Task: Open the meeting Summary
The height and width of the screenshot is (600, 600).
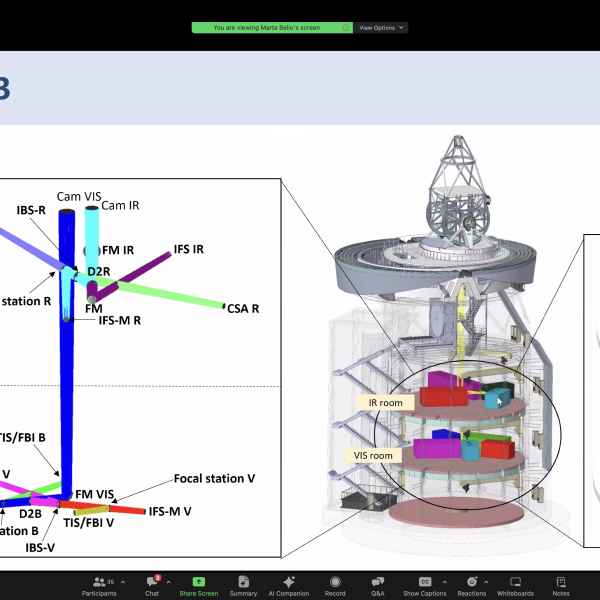Action: (243, 585)
